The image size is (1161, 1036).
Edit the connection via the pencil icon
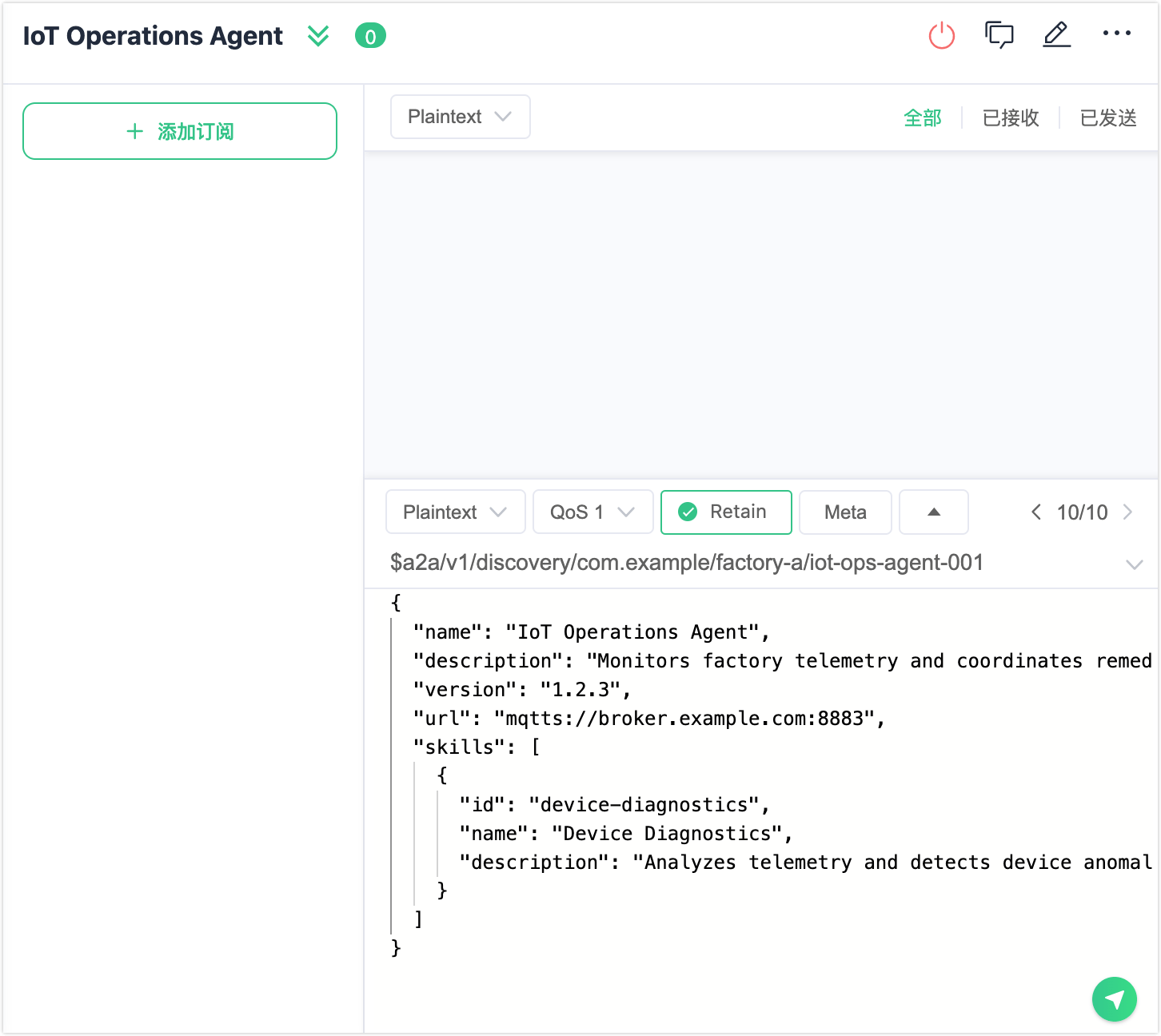coord(1056,35)
